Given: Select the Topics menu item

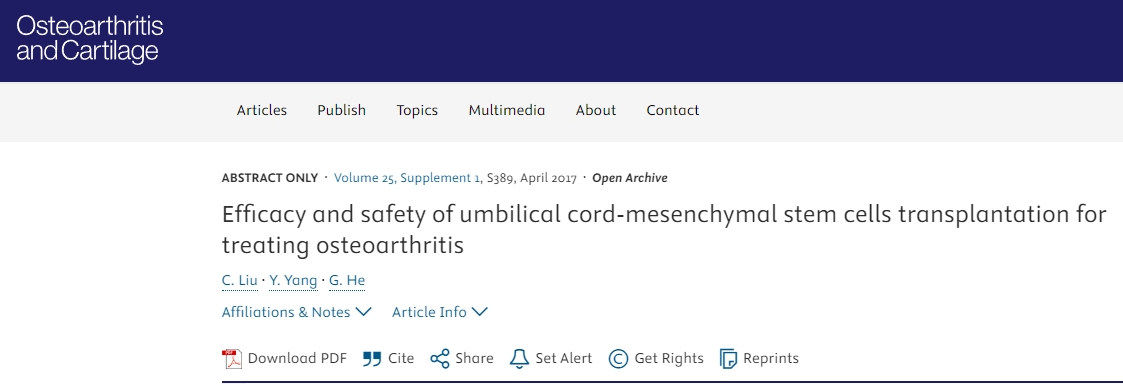Looking at the screenshot, I should click(x=418, y=110).
